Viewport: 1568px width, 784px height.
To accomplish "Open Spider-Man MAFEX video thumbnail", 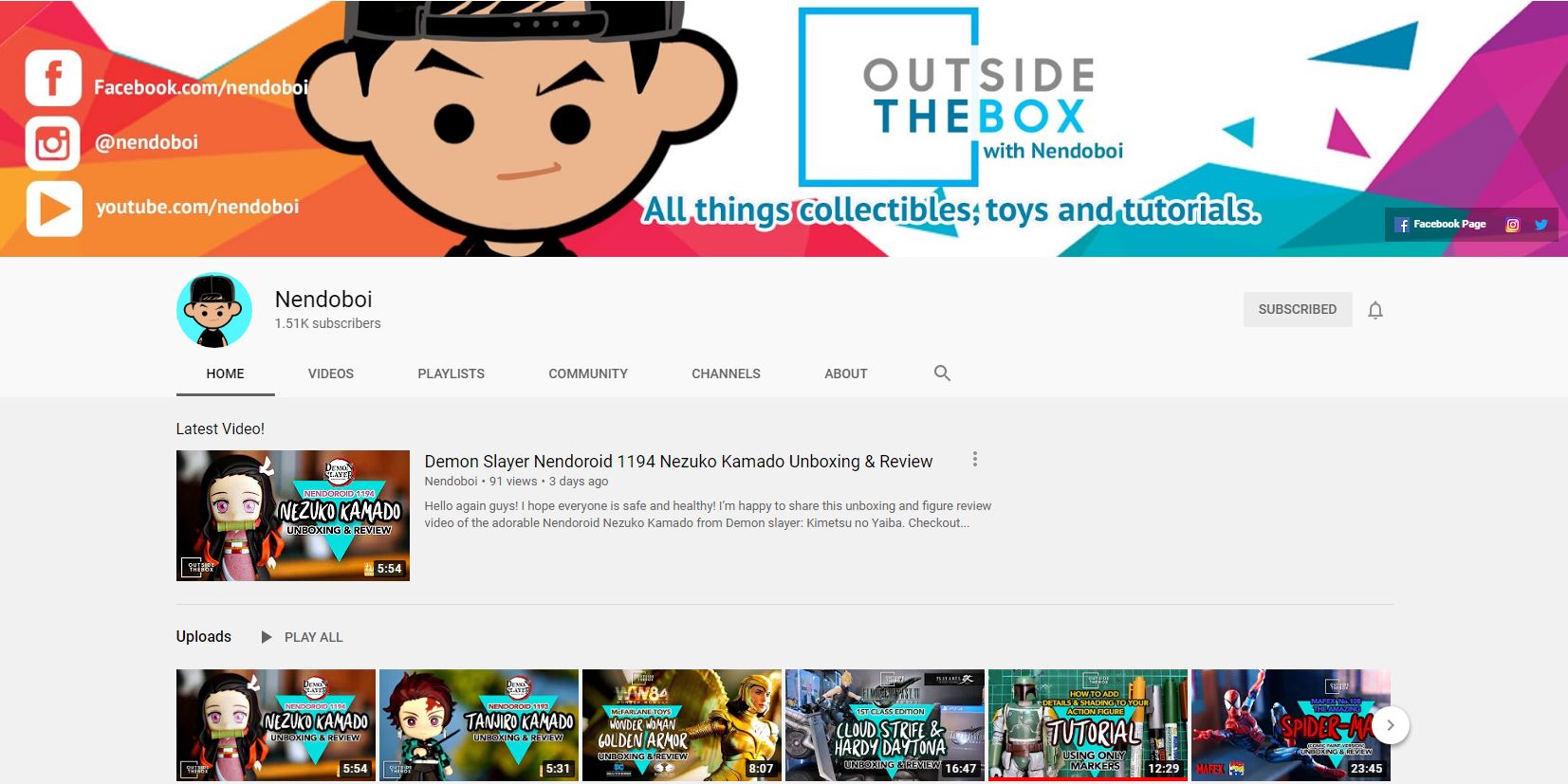I will coord(1291,725).
